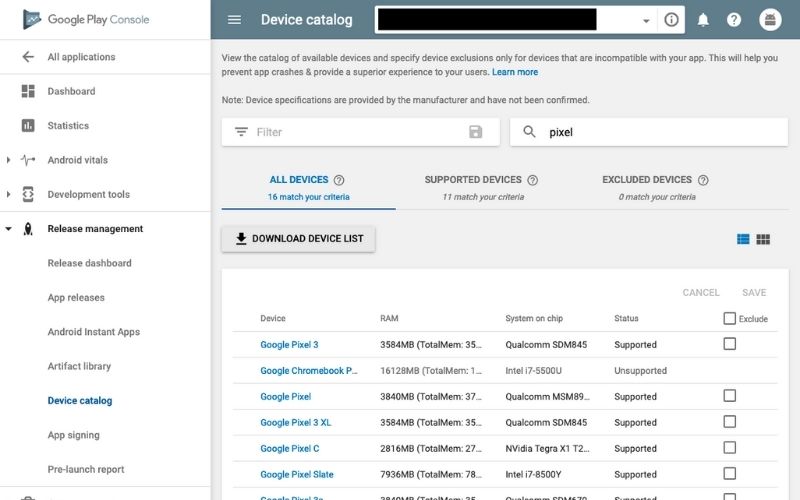Viewport: 800px width, 500px height.
Task: Tick the Exclude all header checkbox
Action: click(x=729, y=318)
